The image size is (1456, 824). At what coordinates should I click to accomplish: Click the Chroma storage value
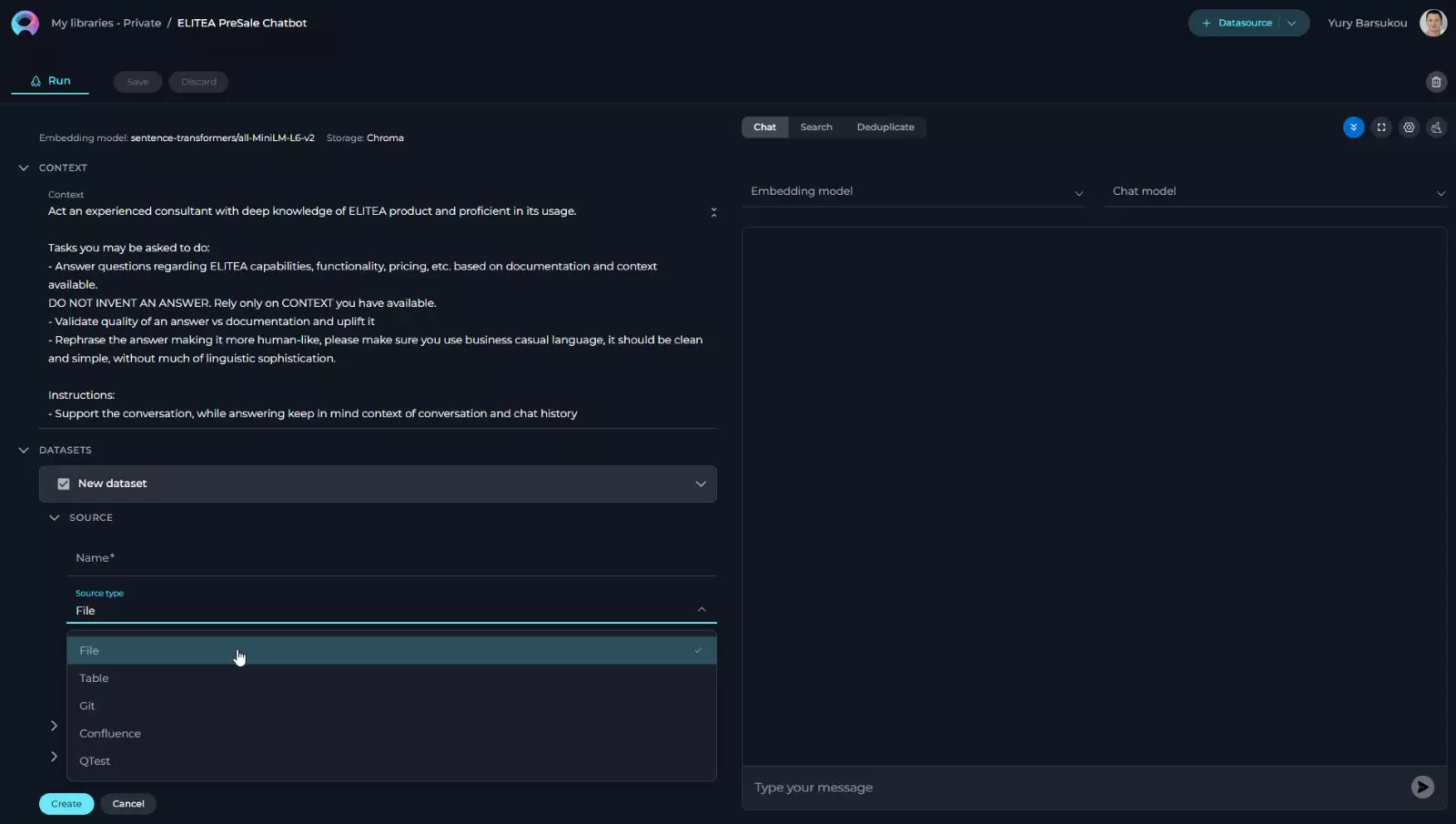385,137
